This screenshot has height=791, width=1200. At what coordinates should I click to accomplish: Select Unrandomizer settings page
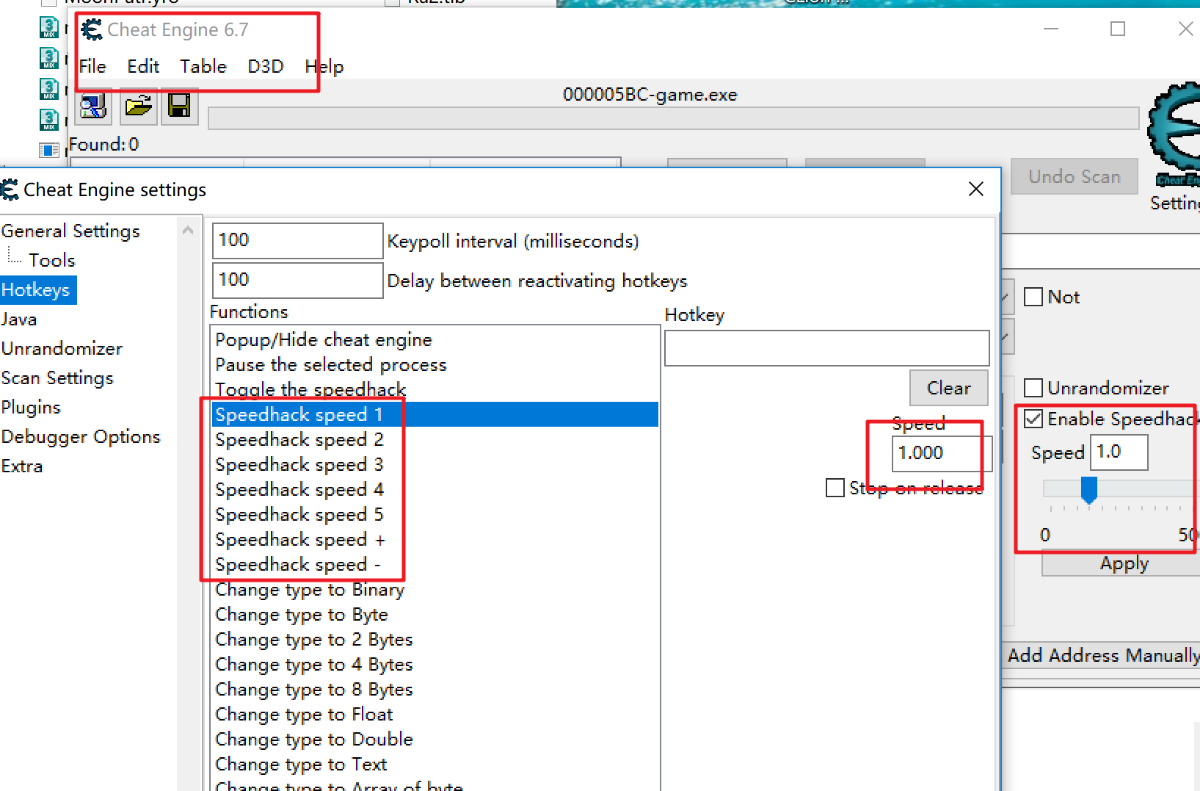62,348
